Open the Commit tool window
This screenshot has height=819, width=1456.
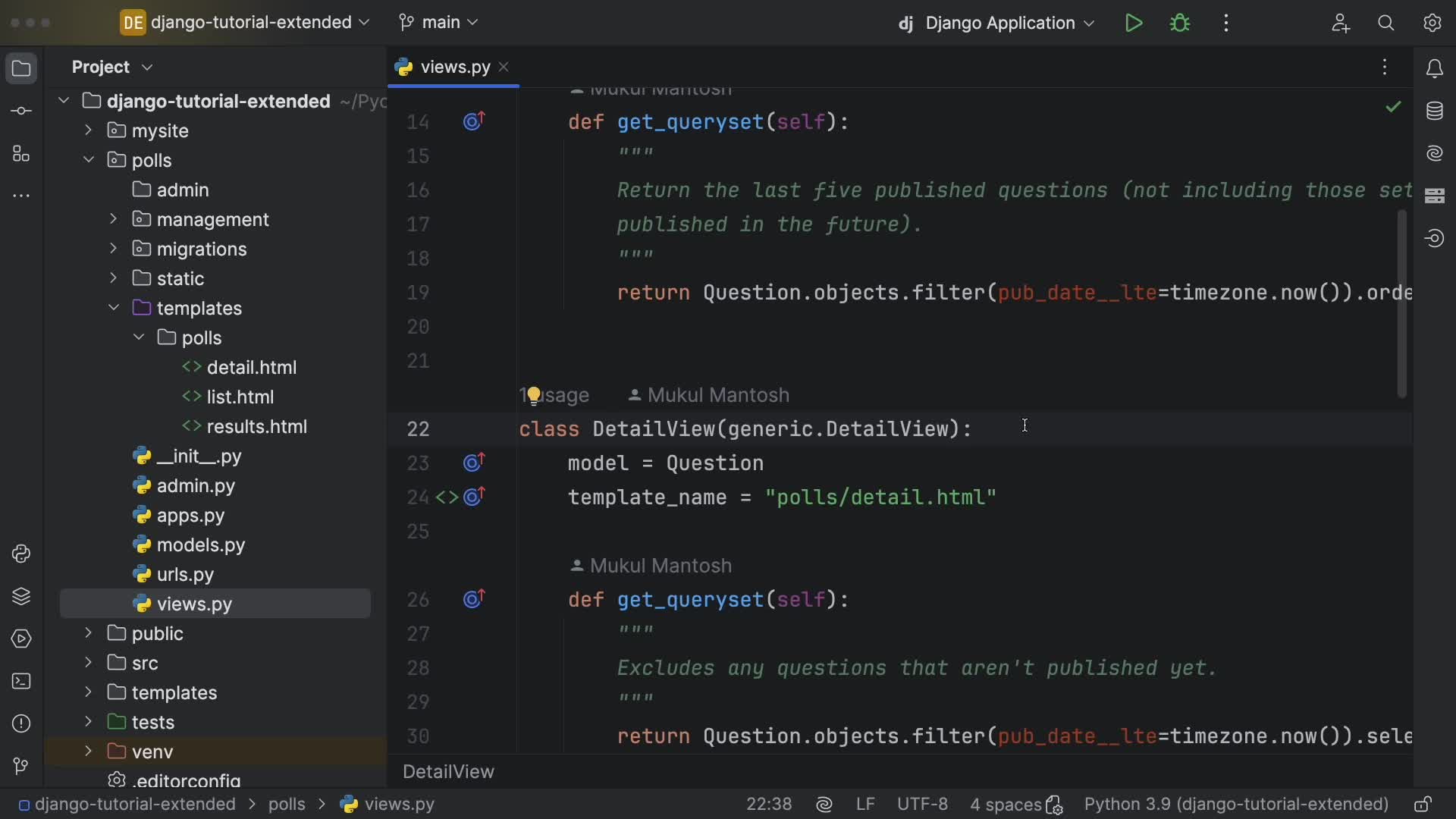pos(21,111)
